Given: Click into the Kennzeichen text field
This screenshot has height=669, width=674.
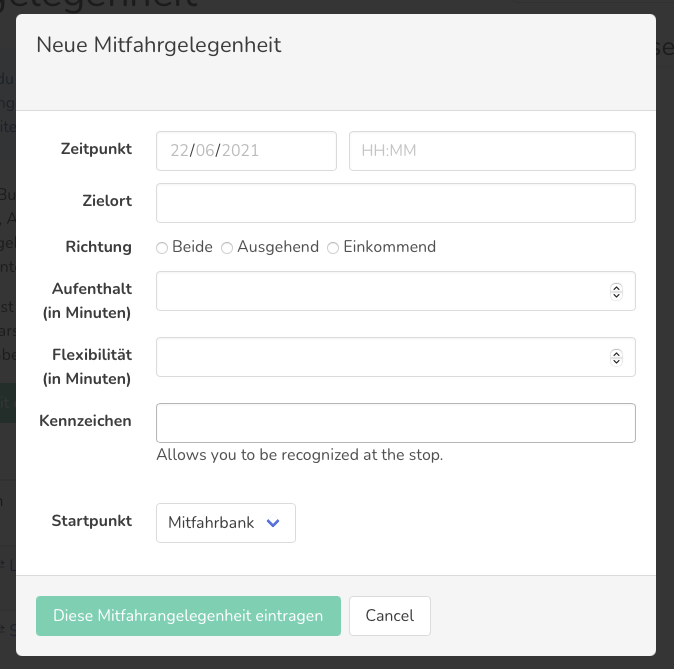Looking at the screenshot, I should coord(395,423).
